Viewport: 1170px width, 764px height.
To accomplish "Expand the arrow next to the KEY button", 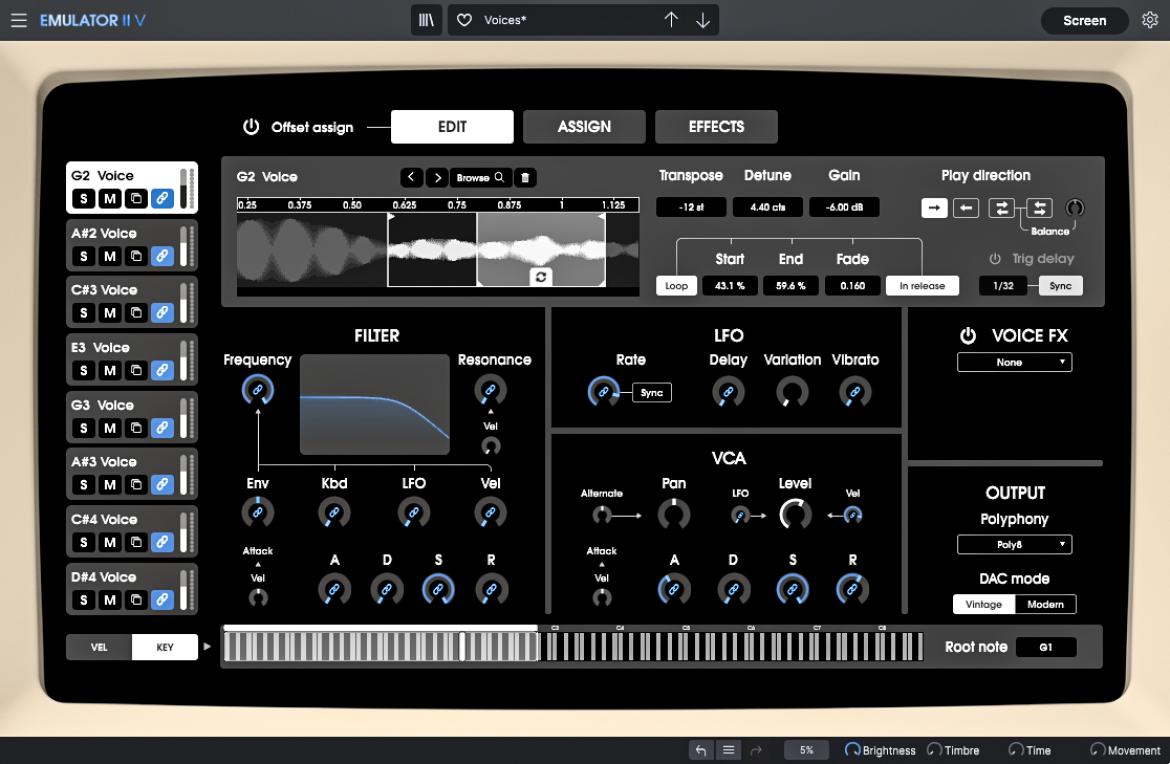I will (207, 647).
